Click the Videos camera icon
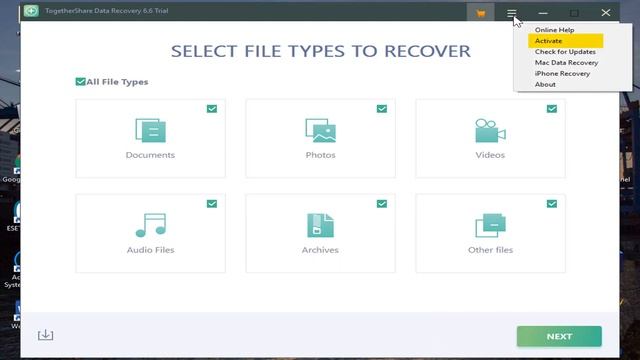 490,130
